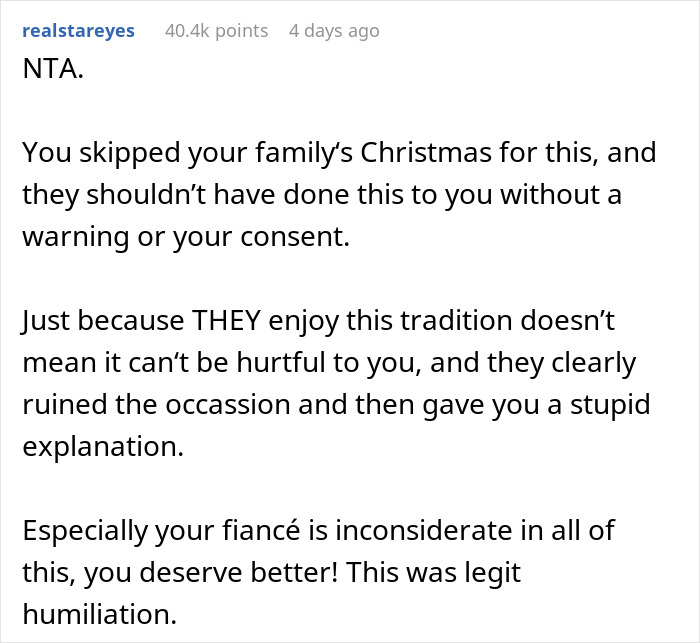Click the word 'explanation.'

(x=103, y=447)
